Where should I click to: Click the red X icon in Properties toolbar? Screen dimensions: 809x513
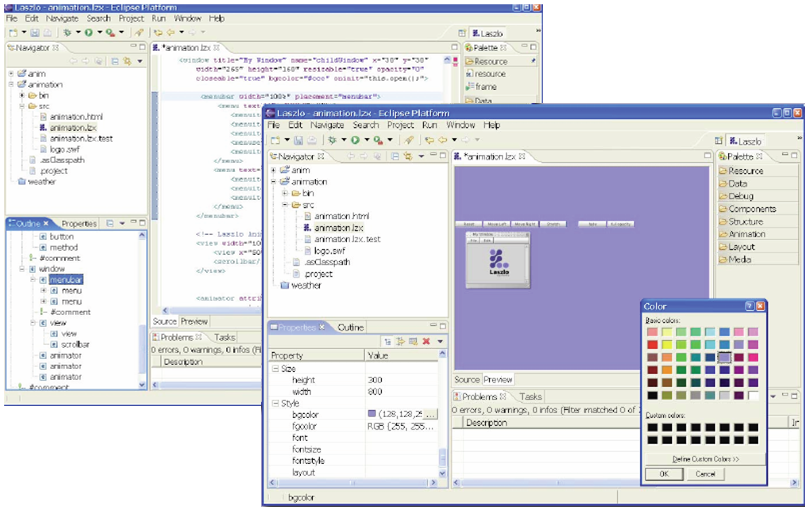[426, 342]
